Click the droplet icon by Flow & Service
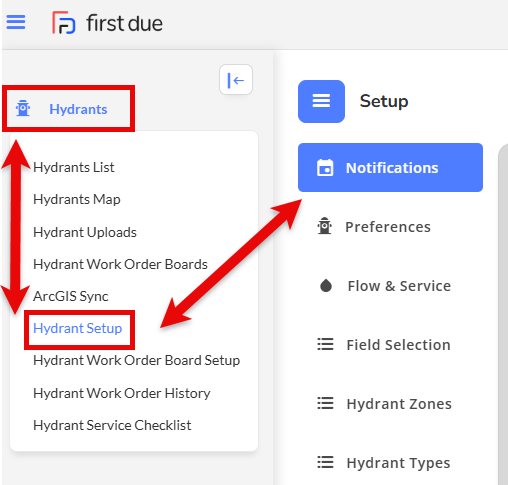508x485 pixels. 326,286
